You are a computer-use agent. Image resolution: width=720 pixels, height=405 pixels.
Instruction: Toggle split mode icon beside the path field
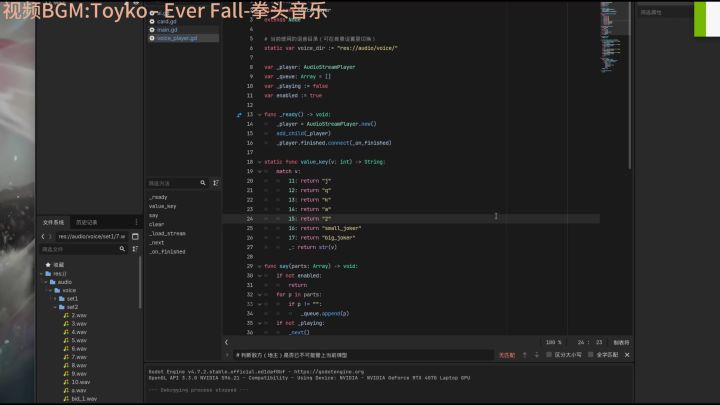135,236
